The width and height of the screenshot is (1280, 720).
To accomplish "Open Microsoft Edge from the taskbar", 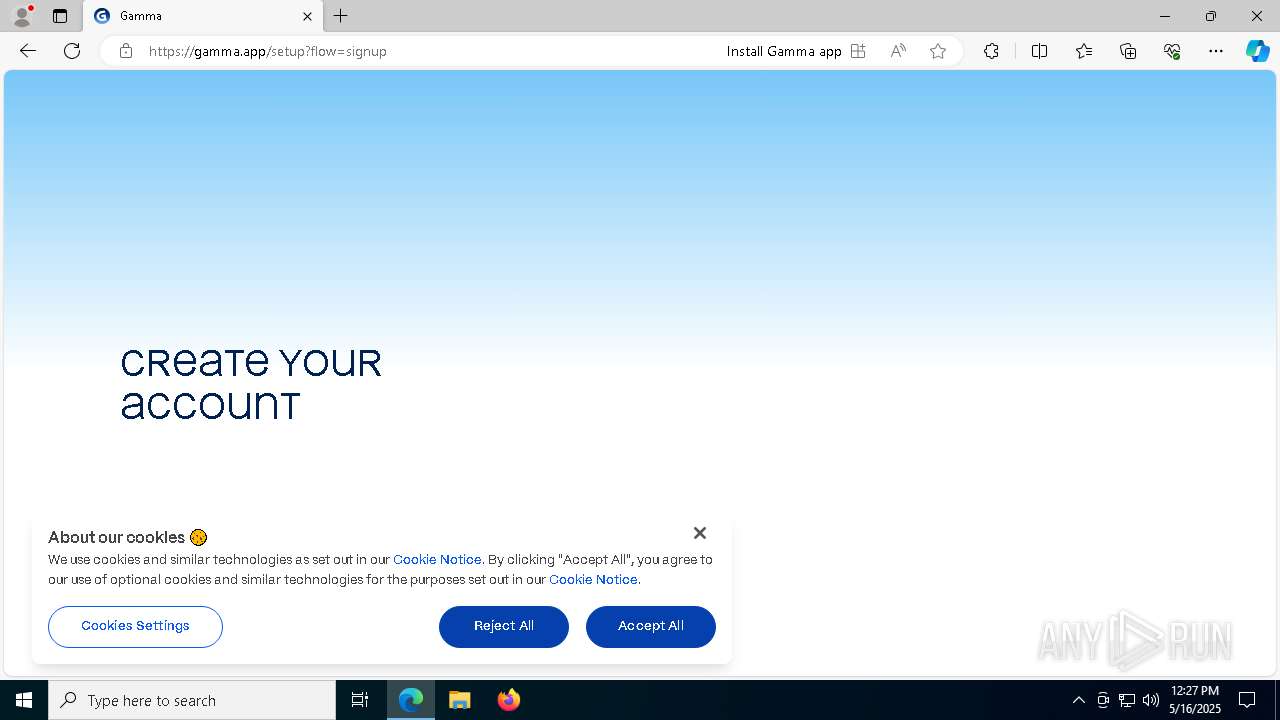I will click(x=411, y=700).
